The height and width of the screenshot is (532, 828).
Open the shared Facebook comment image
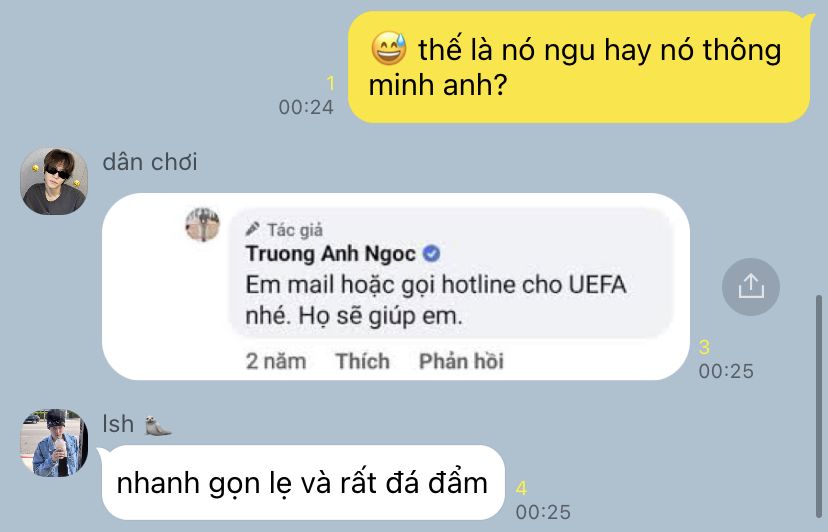396,286
